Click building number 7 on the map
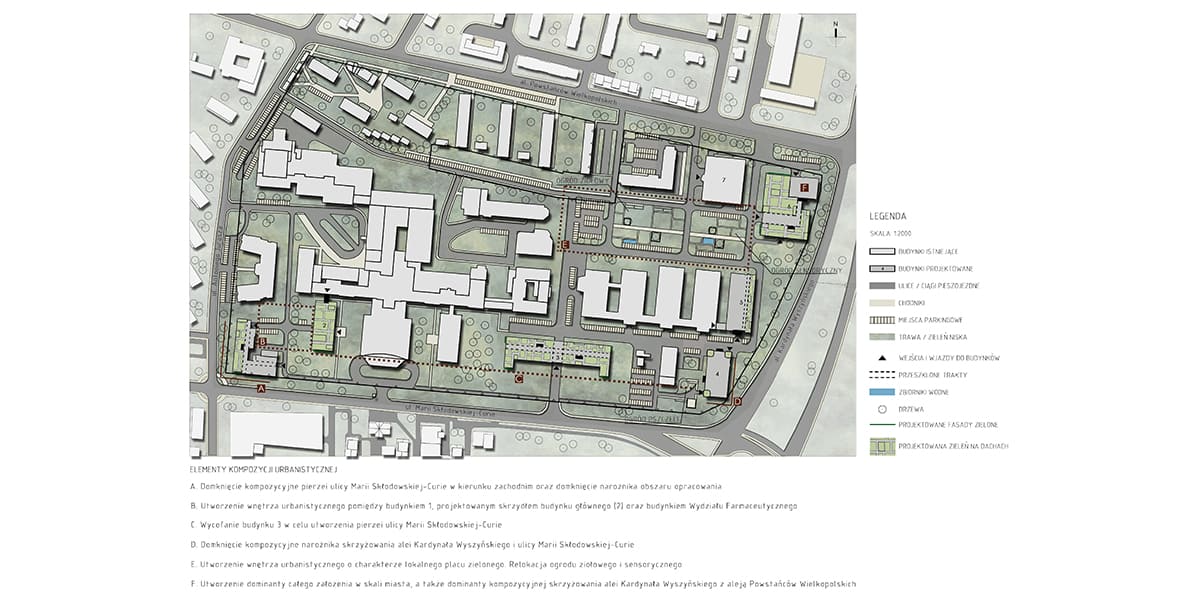This screenshot has width=1200, height=600. point(722,180)
